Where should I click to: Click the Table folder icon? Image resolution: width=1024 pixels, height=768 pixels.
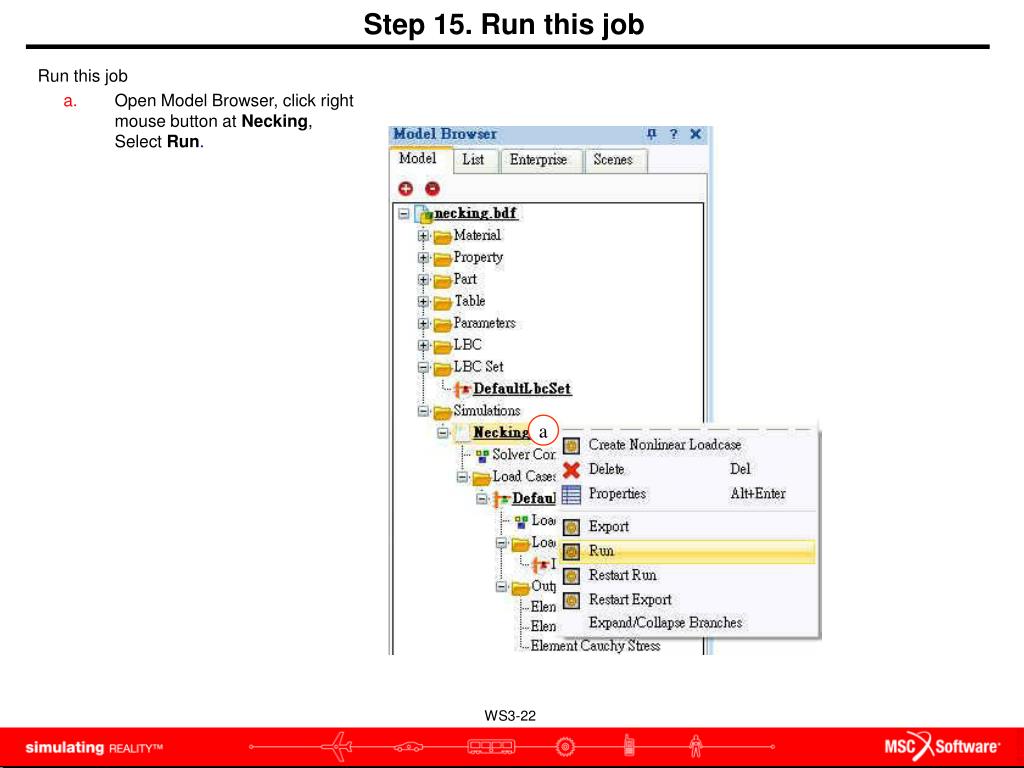coord(443,302)
